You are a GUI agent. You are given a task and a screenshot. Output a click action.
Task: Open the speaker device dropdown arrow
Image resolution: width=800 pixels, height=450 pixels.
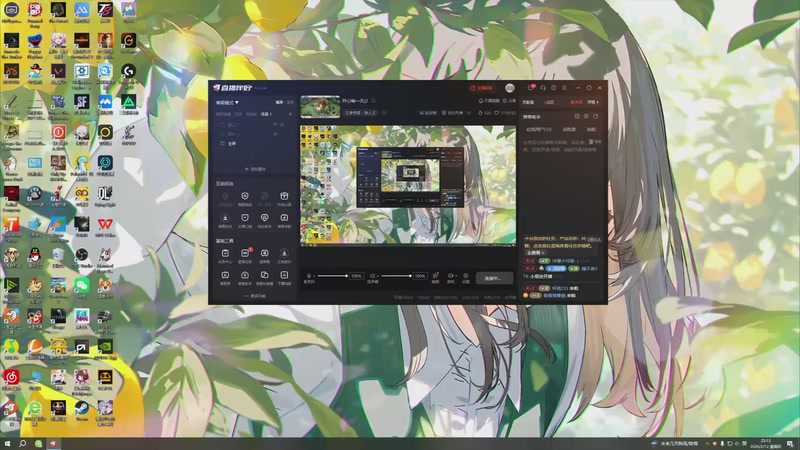click(x=378, y=276)
